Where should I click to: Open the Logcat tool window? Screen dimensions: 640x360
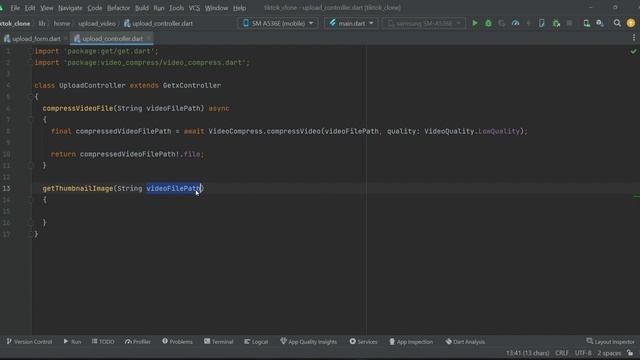click(256, 342)
